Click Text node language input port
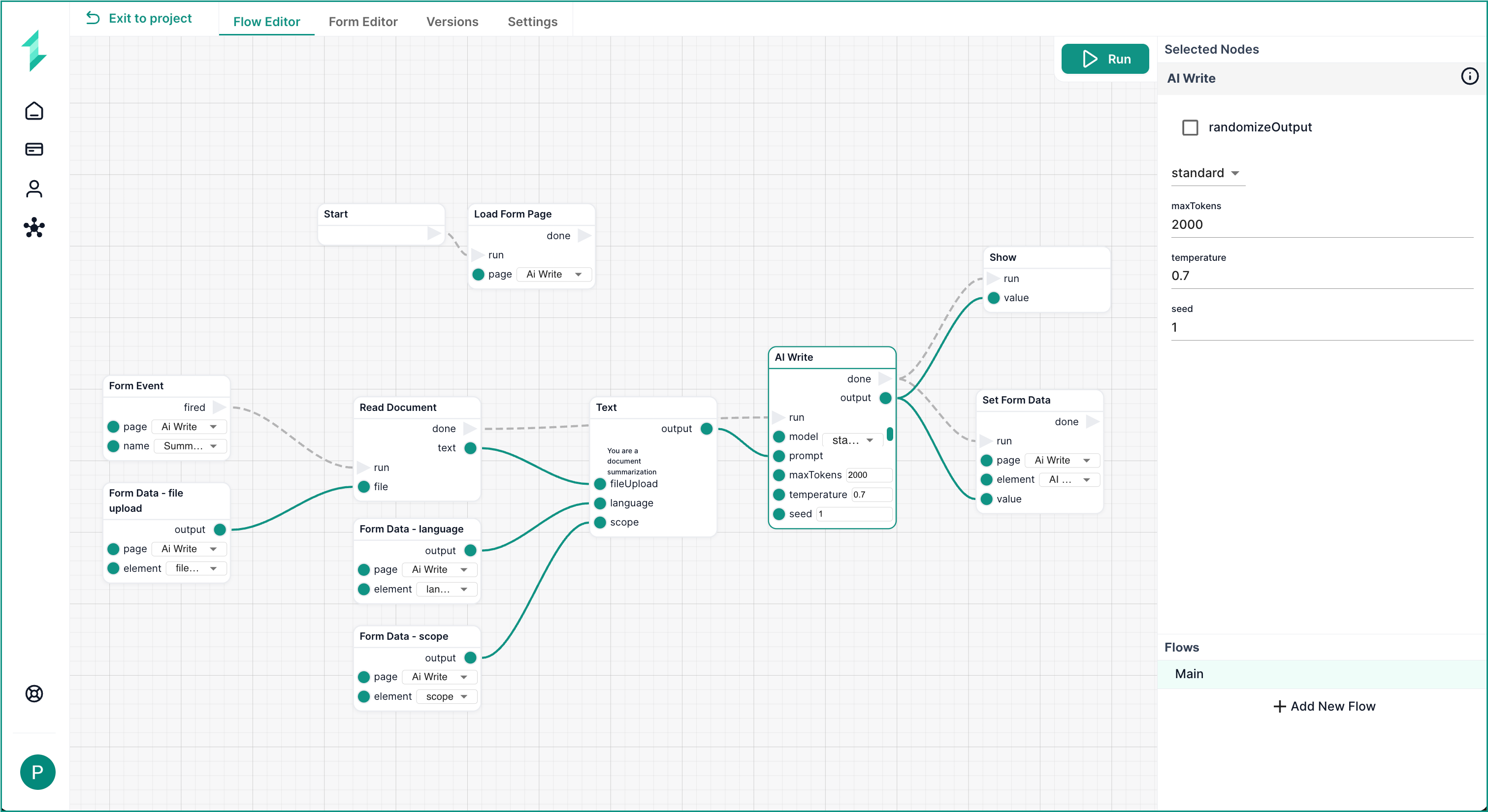Viewport: 1488px width, 812px height. click(600, 503)
